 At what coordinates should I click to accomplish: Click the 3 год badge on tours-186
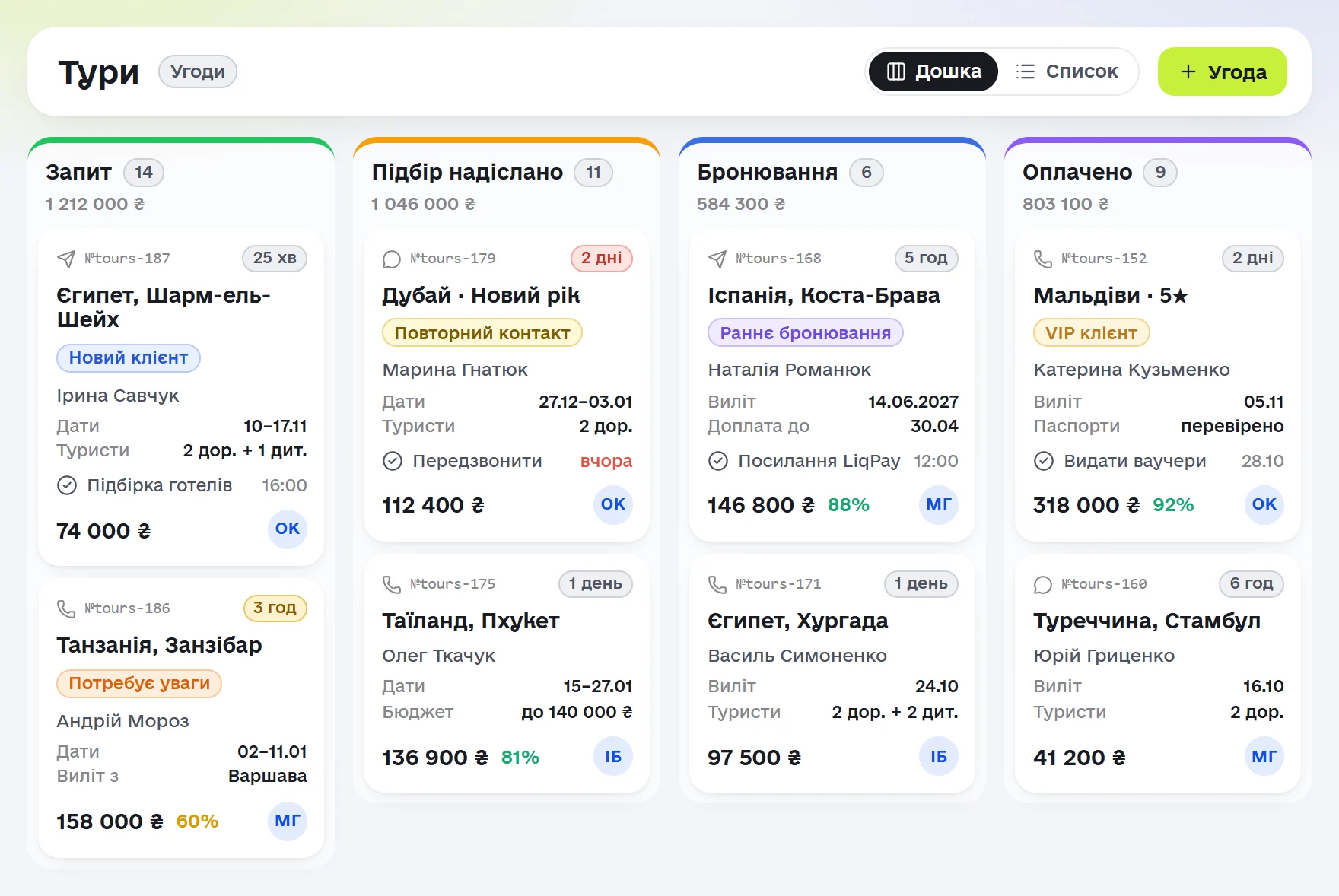click(275, 608)
